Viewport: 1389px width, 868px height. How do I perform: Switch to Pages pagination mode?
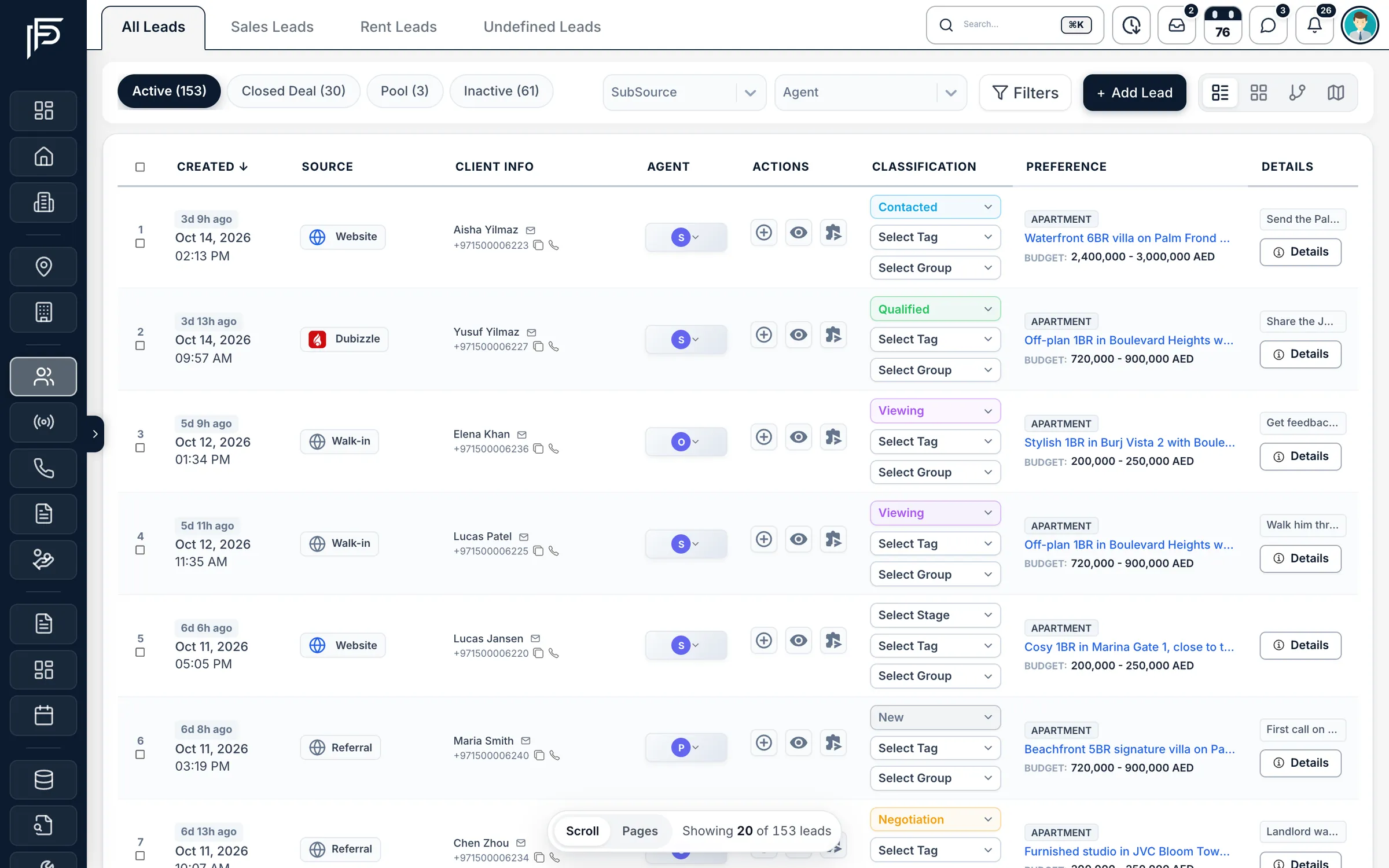point(640,831)
